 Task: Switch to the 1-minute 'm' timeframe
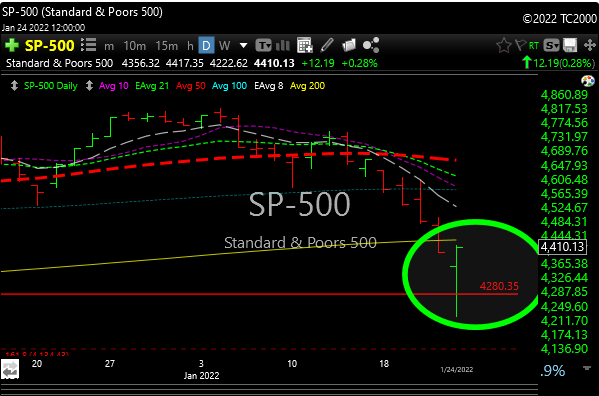109,46
